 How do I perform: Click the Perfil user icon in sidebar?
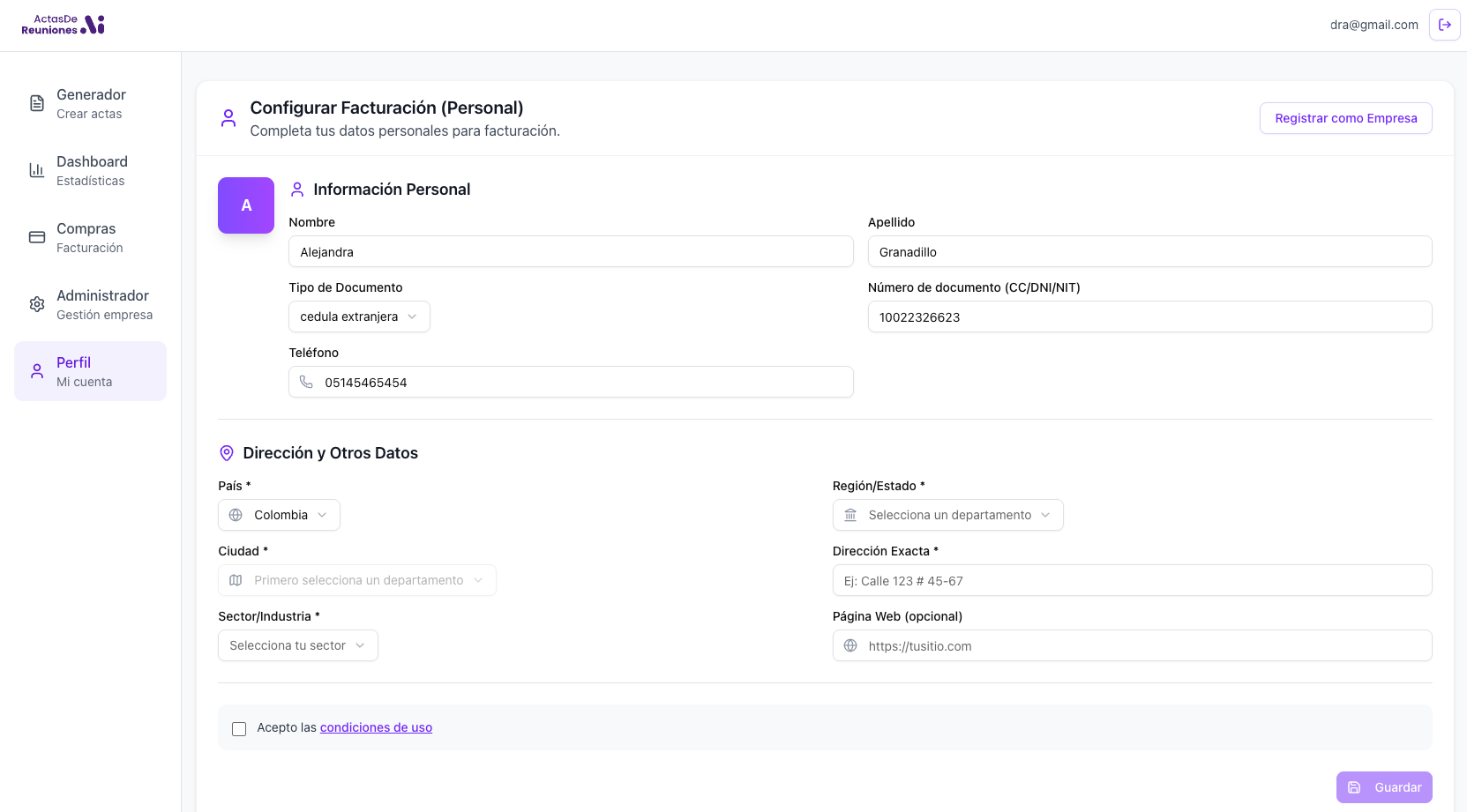(x=37, y=371)
